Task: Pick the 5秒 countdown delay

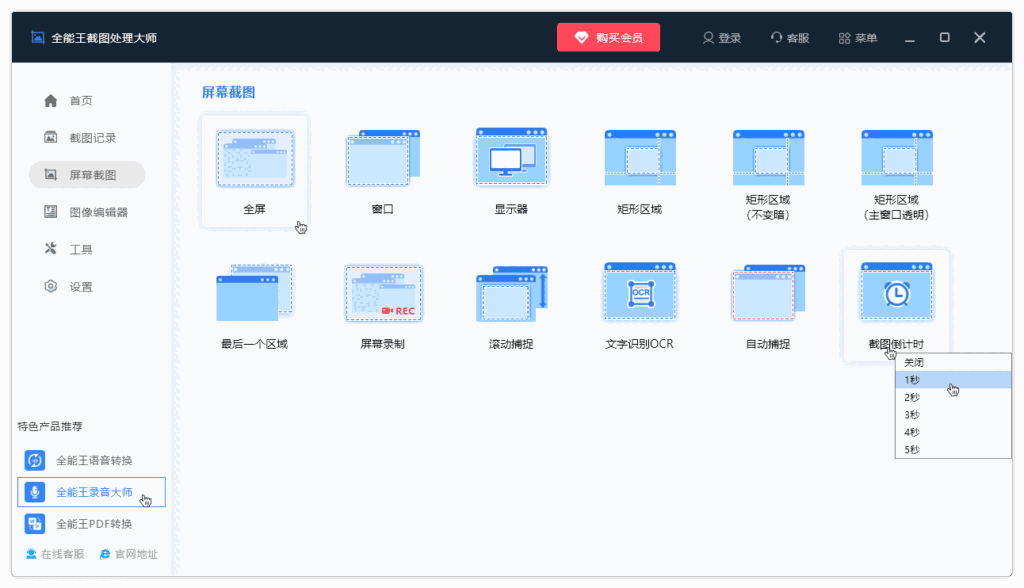Action: [950, 449]
